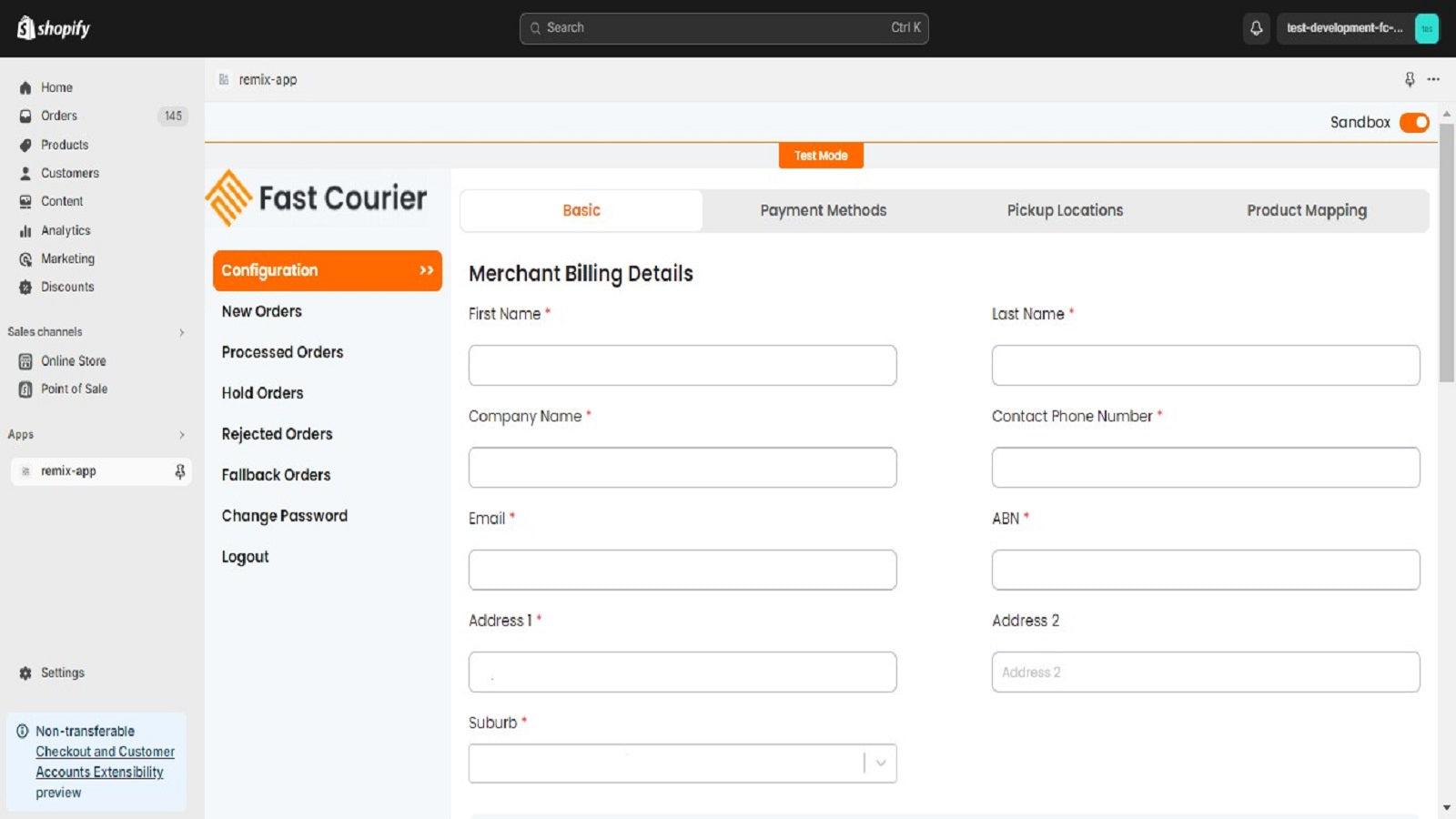This screenshot has width=1456, height=819.
Task: Switch to the Payment Methods tab
Action: point(822,210)
